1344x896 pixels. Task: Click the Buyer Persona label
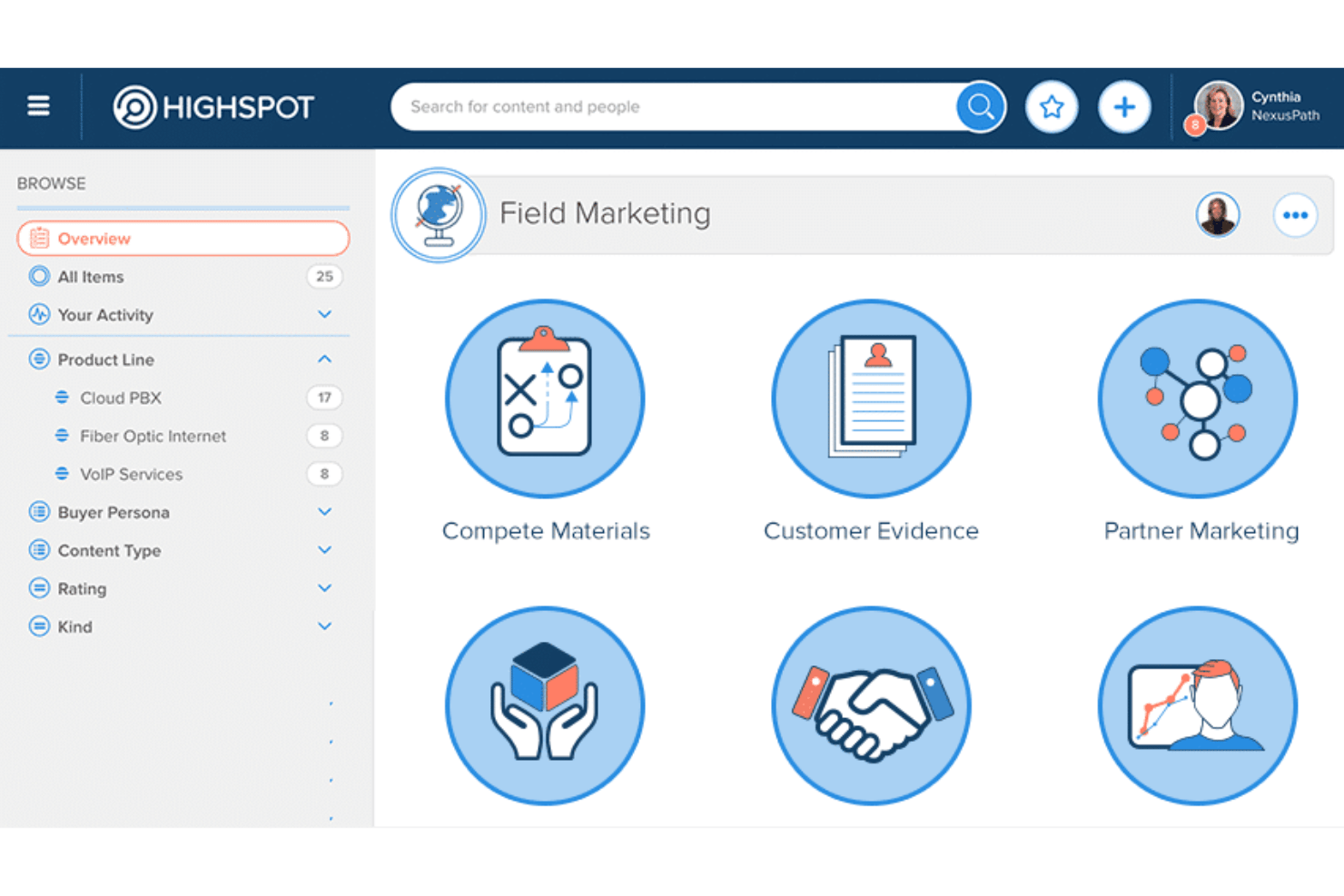(114, 512)
